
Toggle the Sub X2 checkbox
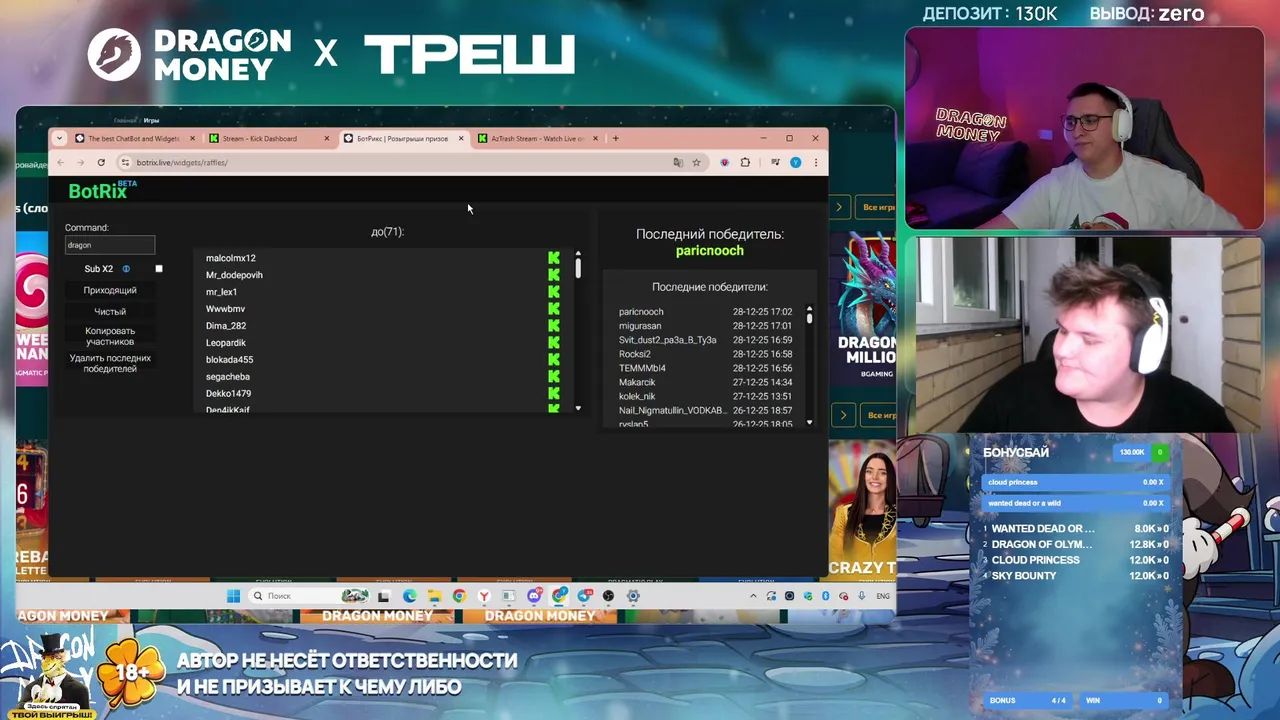coord(158,269)
